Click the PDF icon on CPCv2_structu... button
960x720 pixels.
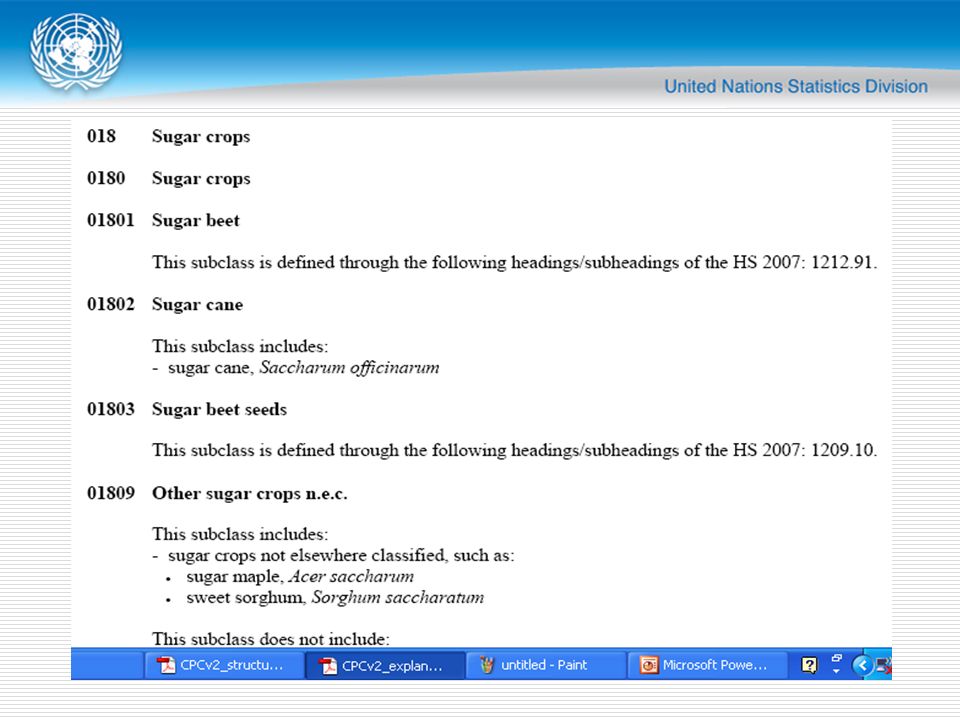[x=165, y=665]
